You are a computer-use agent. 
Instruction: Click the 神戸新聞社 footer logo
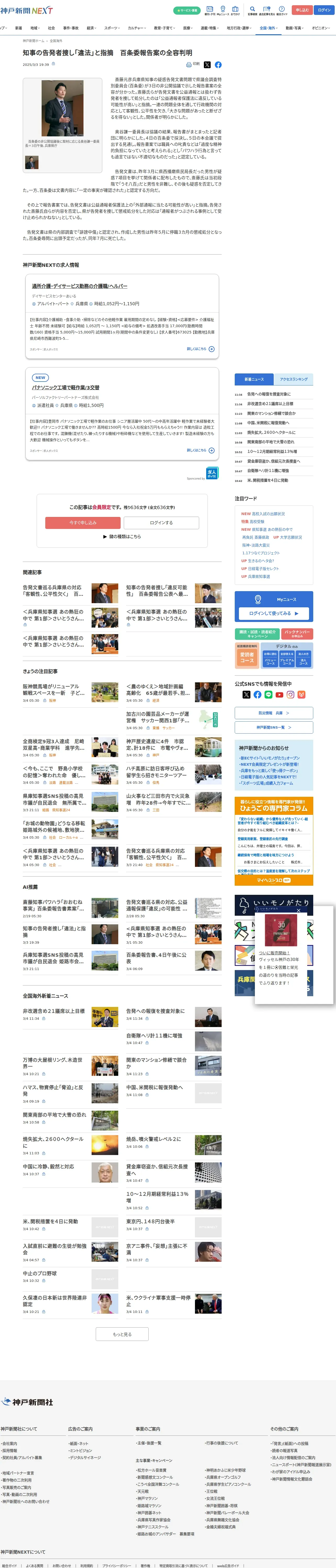tap(27, 1402)
